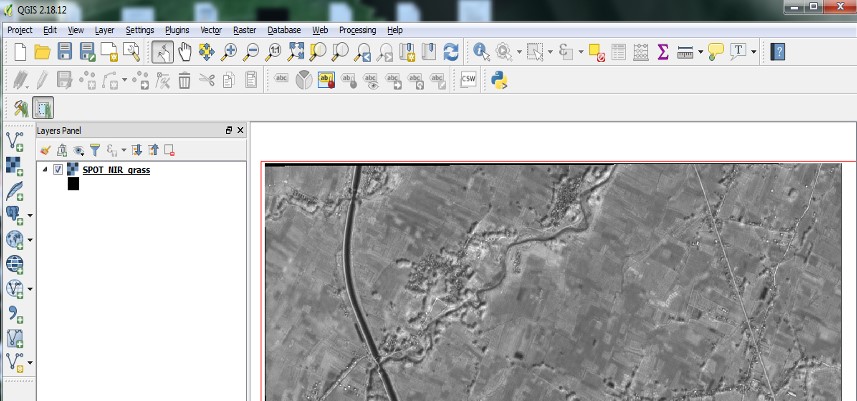Open Manage Layer Visibility eye menu

(x=79, y=150)
